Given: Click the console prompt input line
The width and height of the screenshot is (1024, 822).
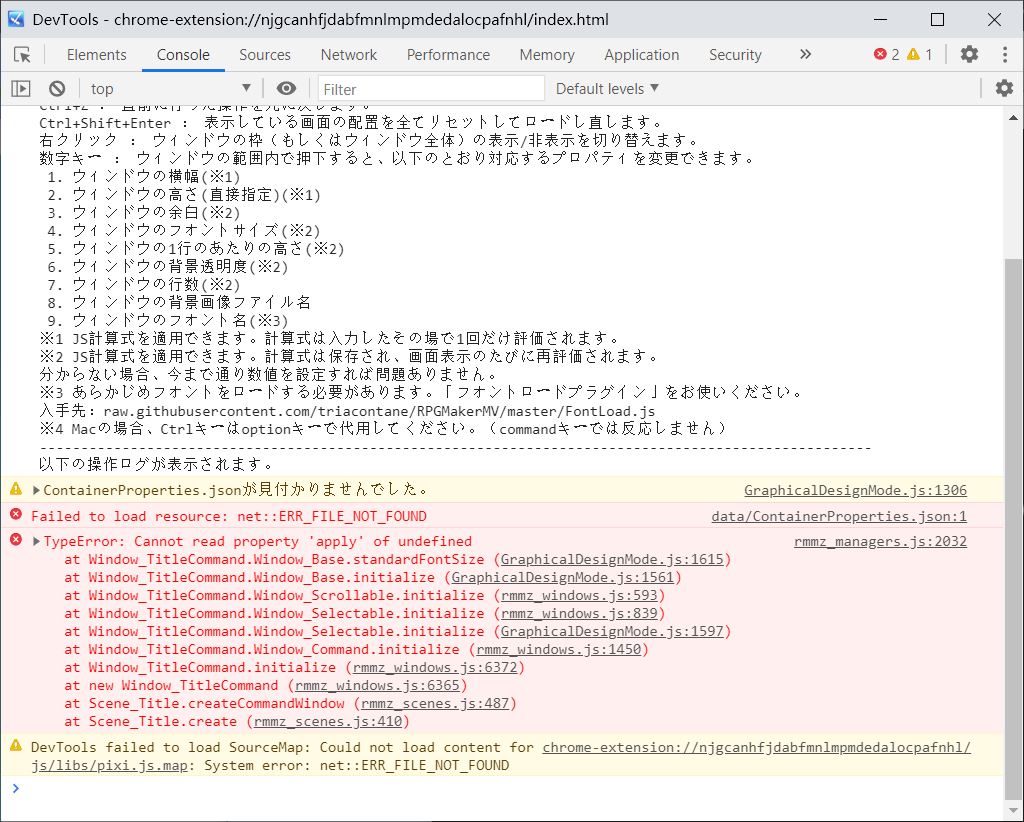Looking at the screenshot, I should click(509, 789).
